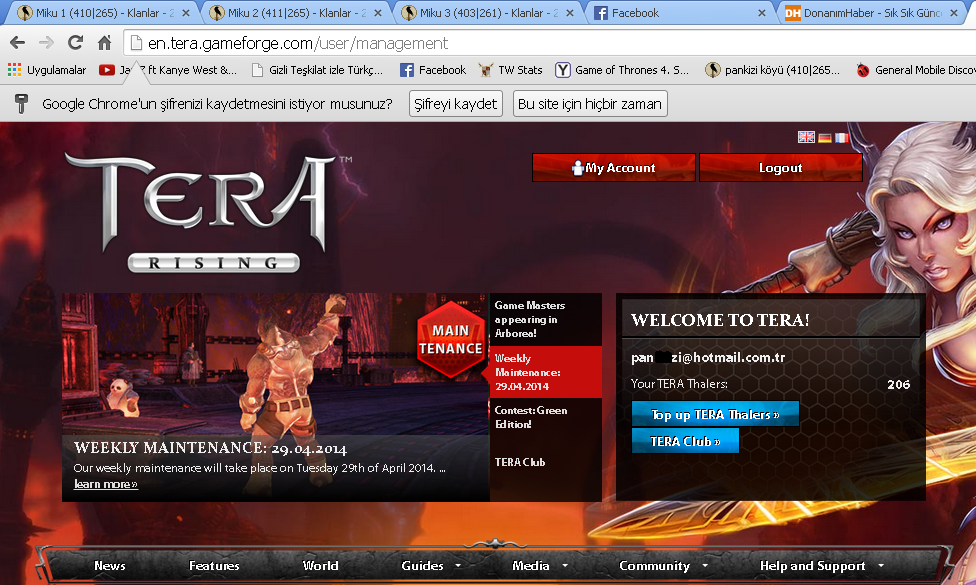The height and width of the screenshot is (585, 976).
Task: Reload the current page
Action: pos(75,43)
